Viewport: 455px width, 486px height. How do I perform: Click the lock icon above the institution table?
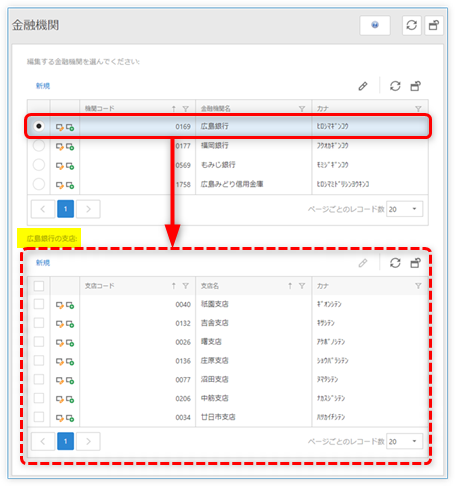tap(415, 86)
